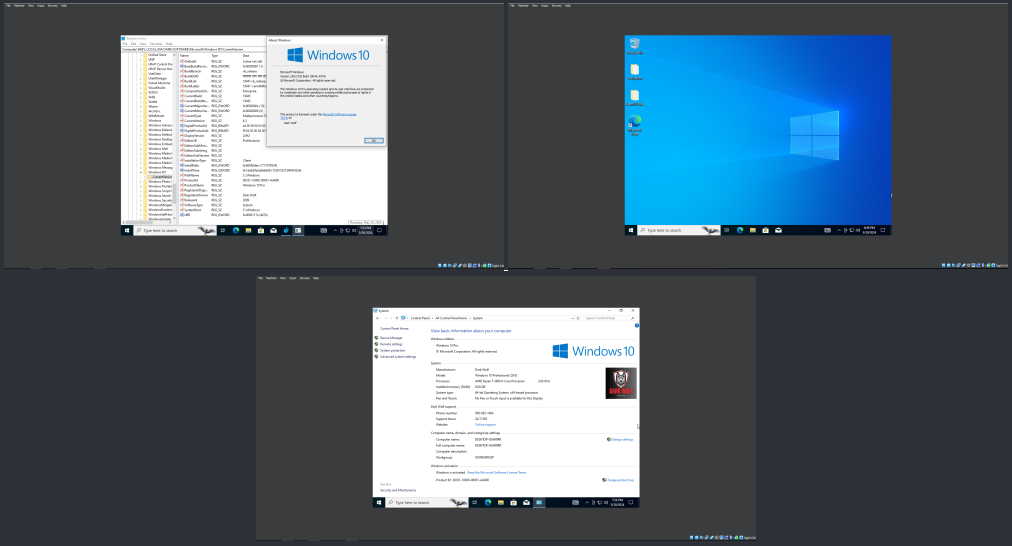1012x546 pixels.
Task: Go to Control Panel Home link
Action: point(394,329)
